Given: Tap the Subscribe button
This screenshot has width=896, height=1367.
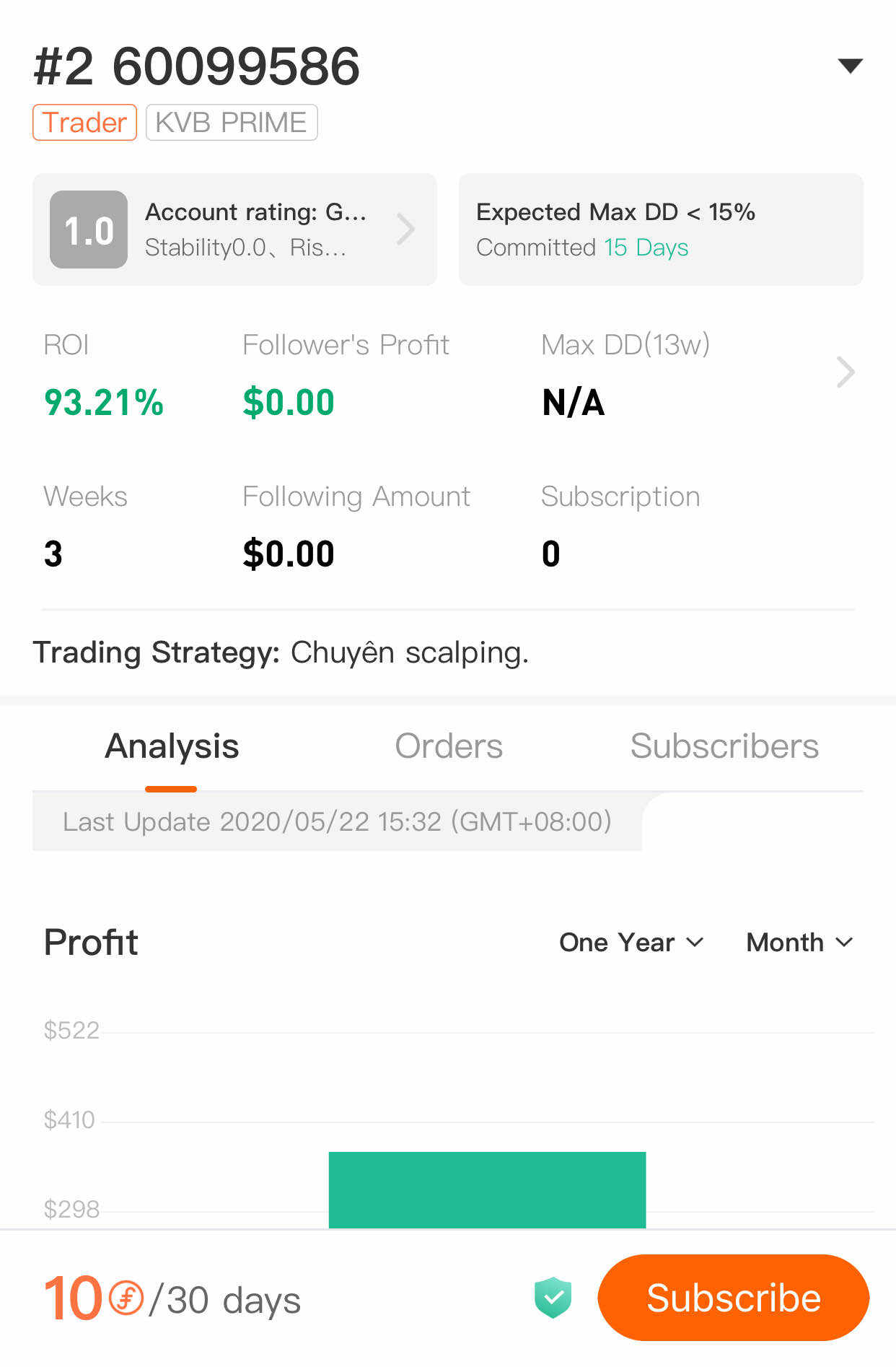Looking at the screenshot, I should click(x=734, y=1298).
